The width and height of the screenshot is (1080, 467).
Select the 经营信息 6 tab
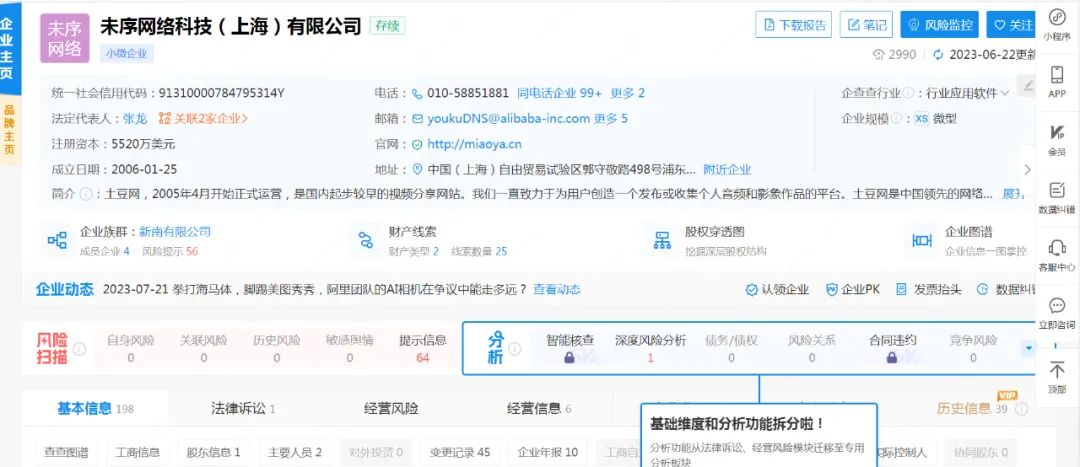pos(539,409)
